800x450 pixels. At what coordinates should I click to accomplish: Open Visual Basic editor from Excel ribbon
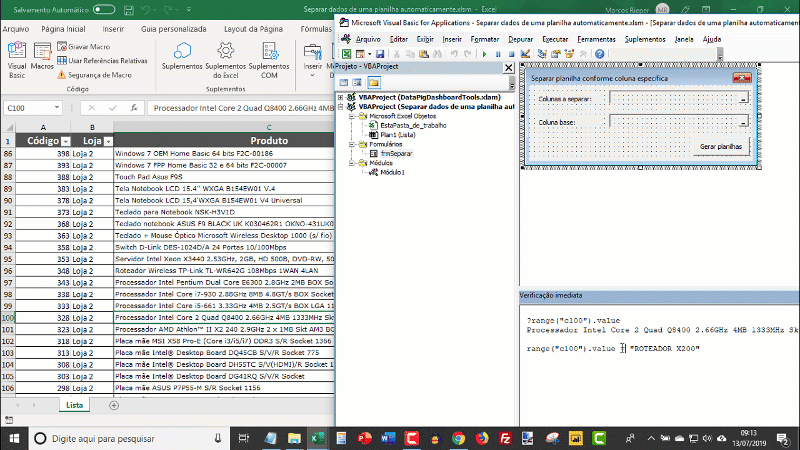[16, 60]
